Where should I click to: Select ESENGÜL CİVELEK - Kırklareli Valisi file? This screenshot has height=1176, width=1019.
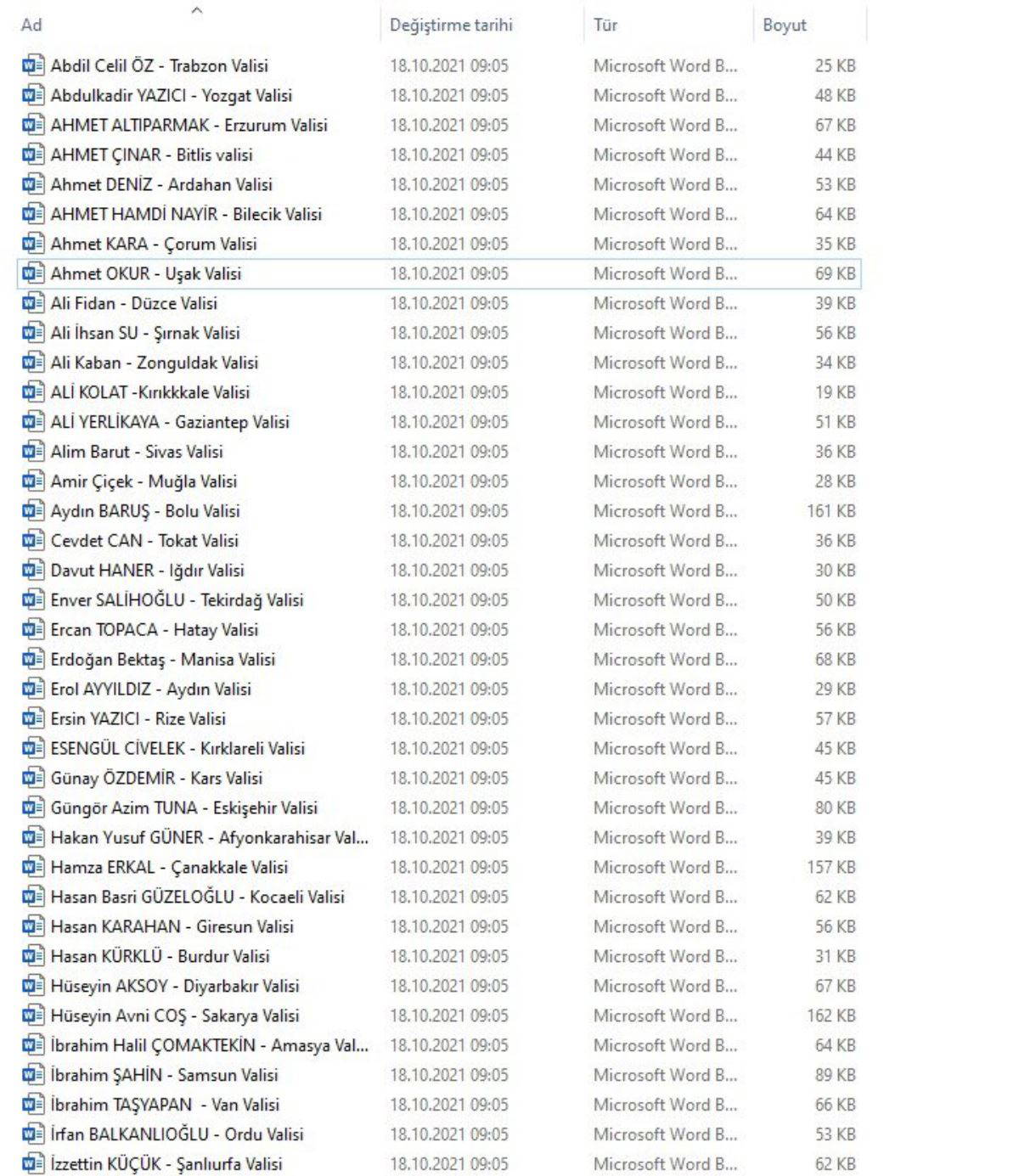click(x=177, y=749)
